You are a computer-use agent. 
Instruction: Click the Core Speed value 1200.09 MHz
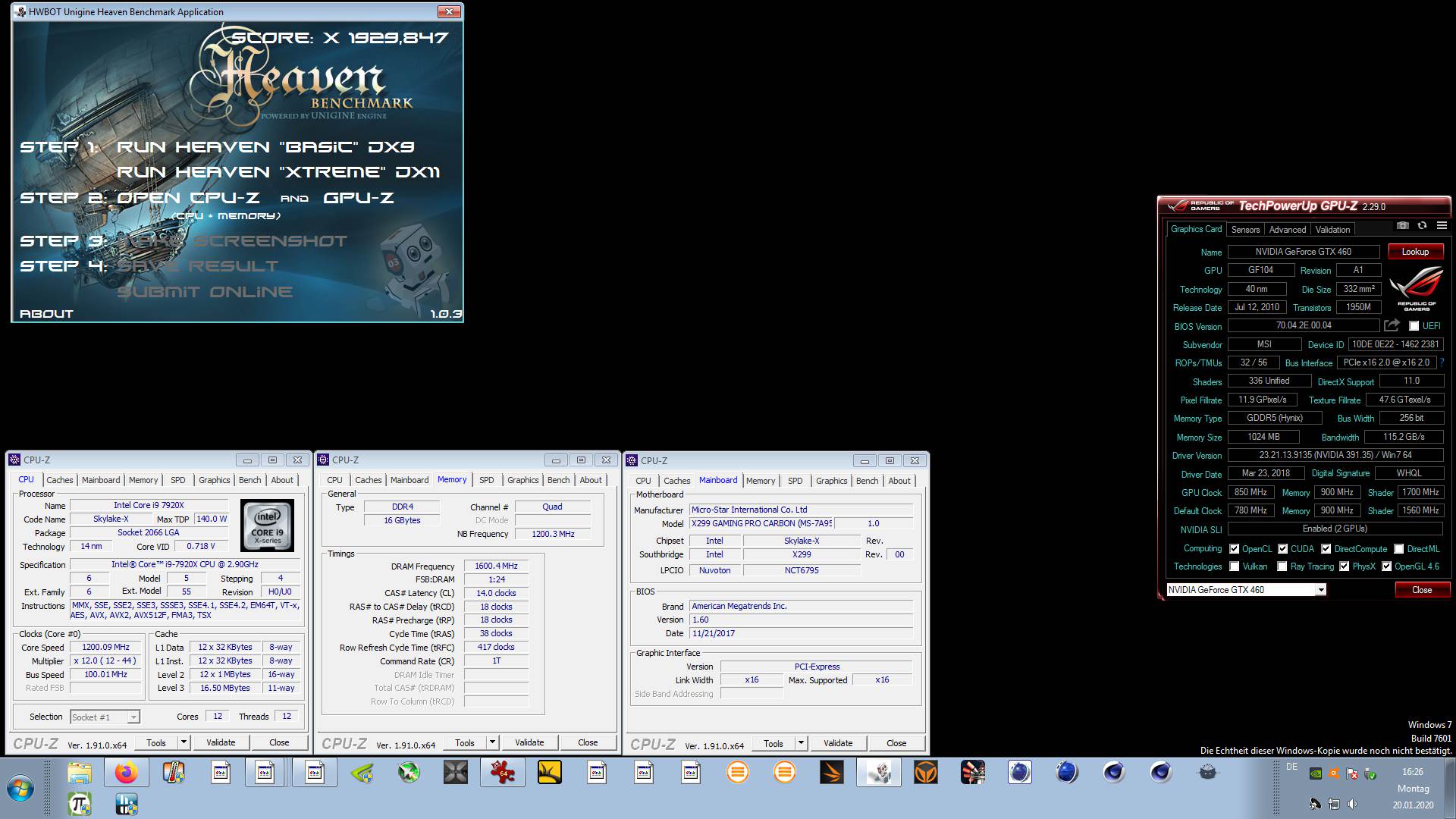(x=106, y=647)
